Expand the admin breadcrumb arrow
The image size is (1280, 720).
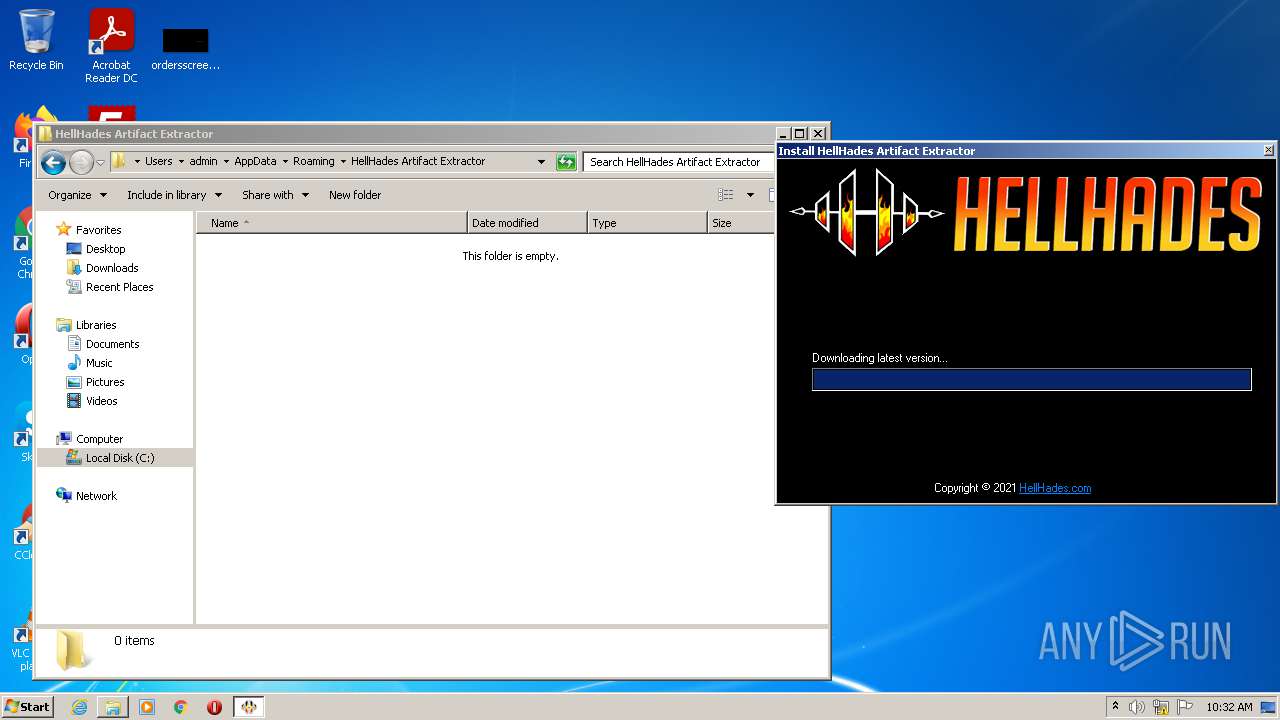coord(226,161)
